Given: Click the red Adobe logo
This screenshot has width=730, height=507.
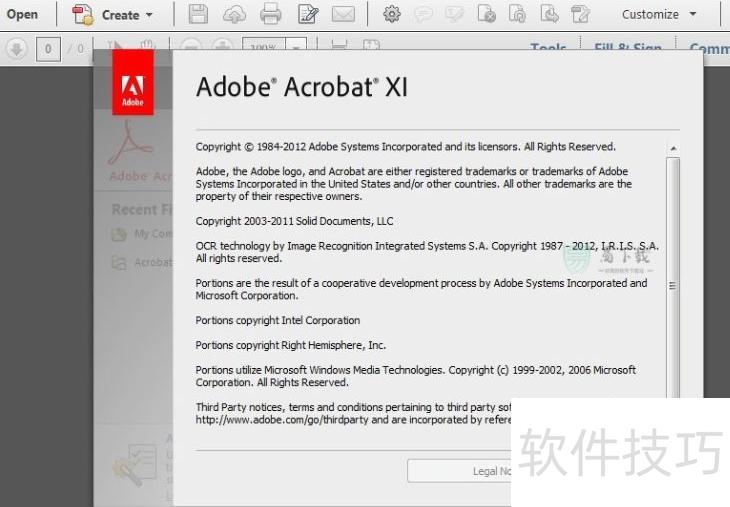Looking at the screenshot, I should 133,82.
